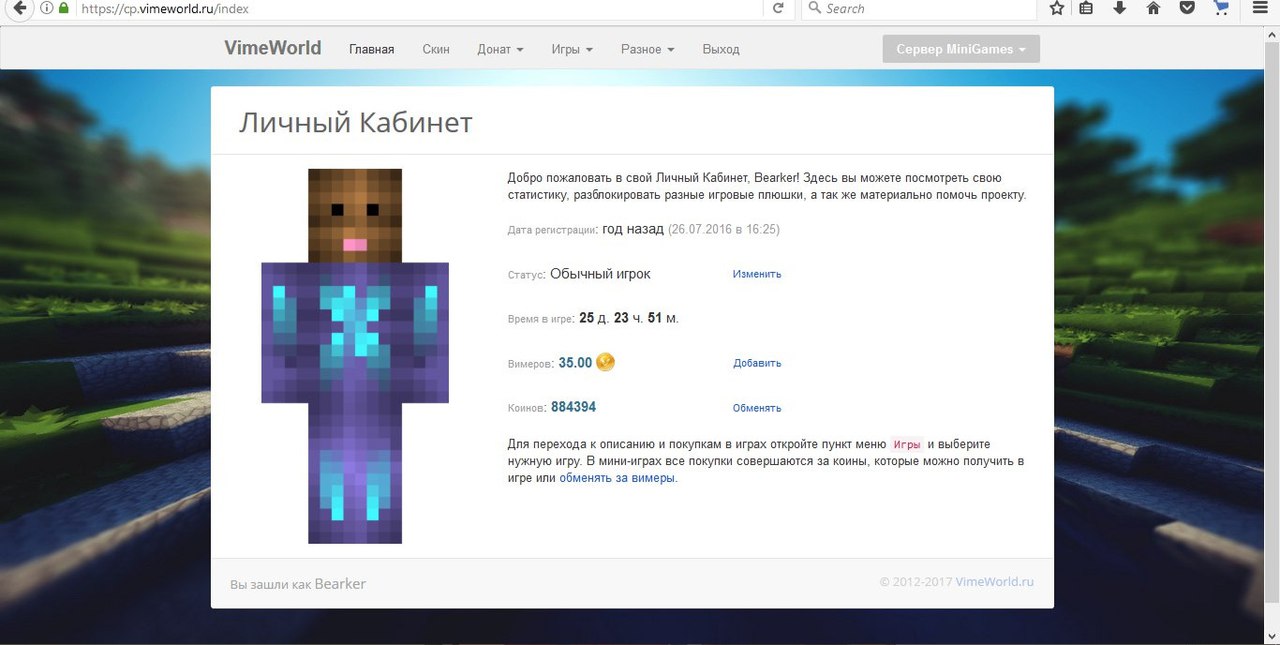Expand the Донат dropdown menu
Image resolution: width=1280 pixels, height=645 pixels.
tap(501, 49)
